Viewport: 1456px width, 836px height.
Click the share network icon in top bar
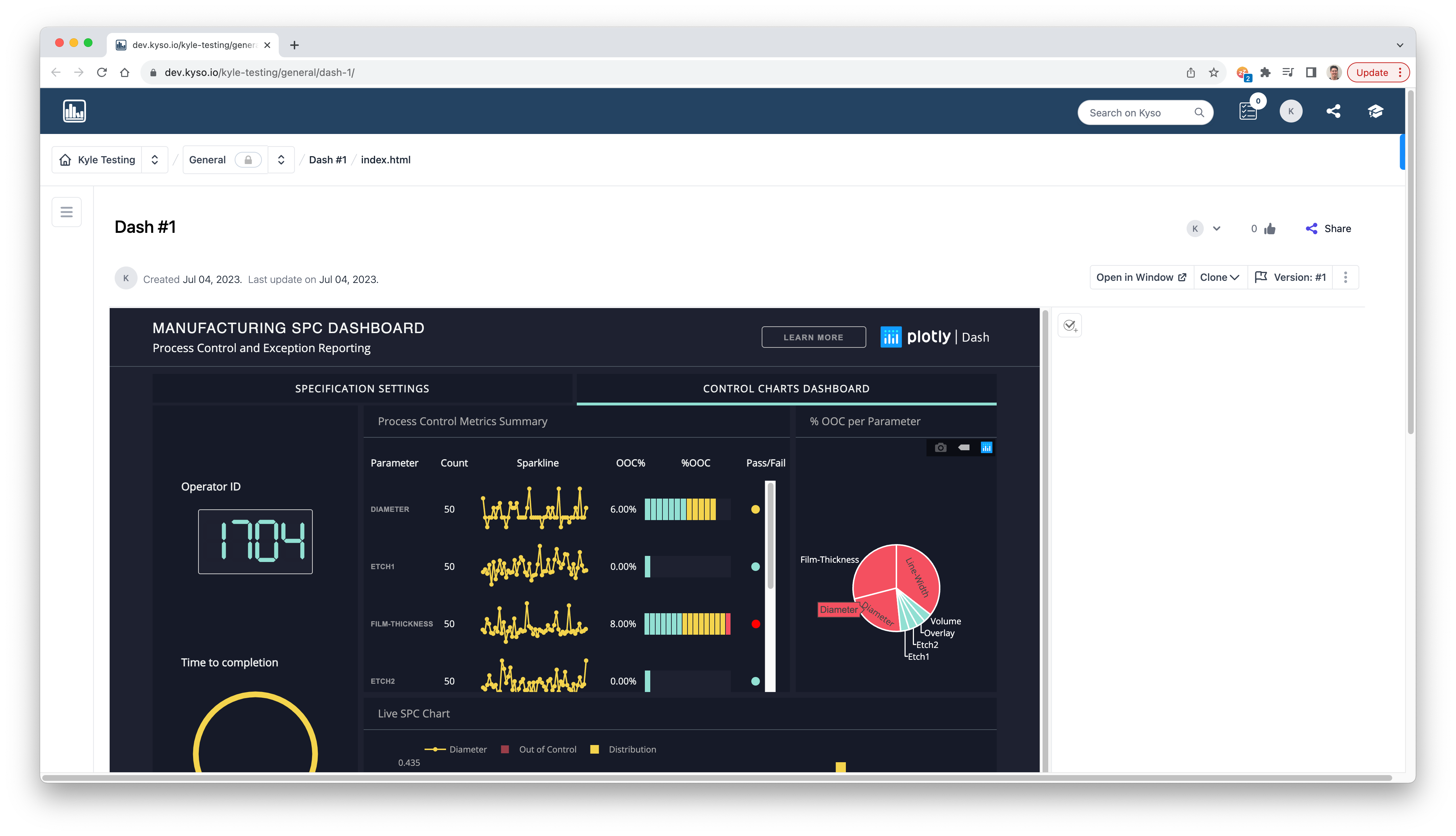[x=1333, y=111]
